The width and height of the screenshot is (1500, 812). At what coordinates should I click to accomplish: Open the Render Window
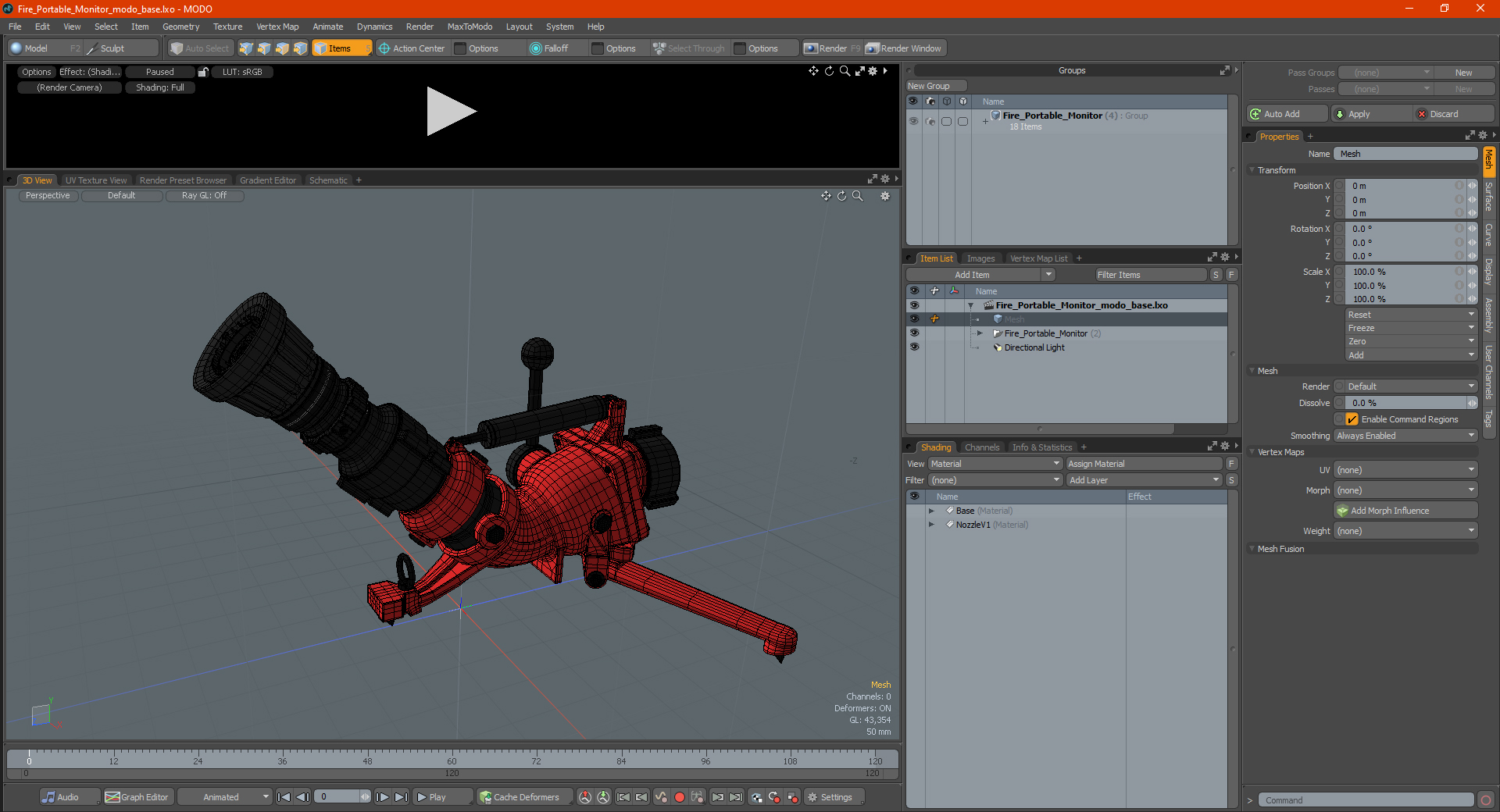[x=904, y=48]
